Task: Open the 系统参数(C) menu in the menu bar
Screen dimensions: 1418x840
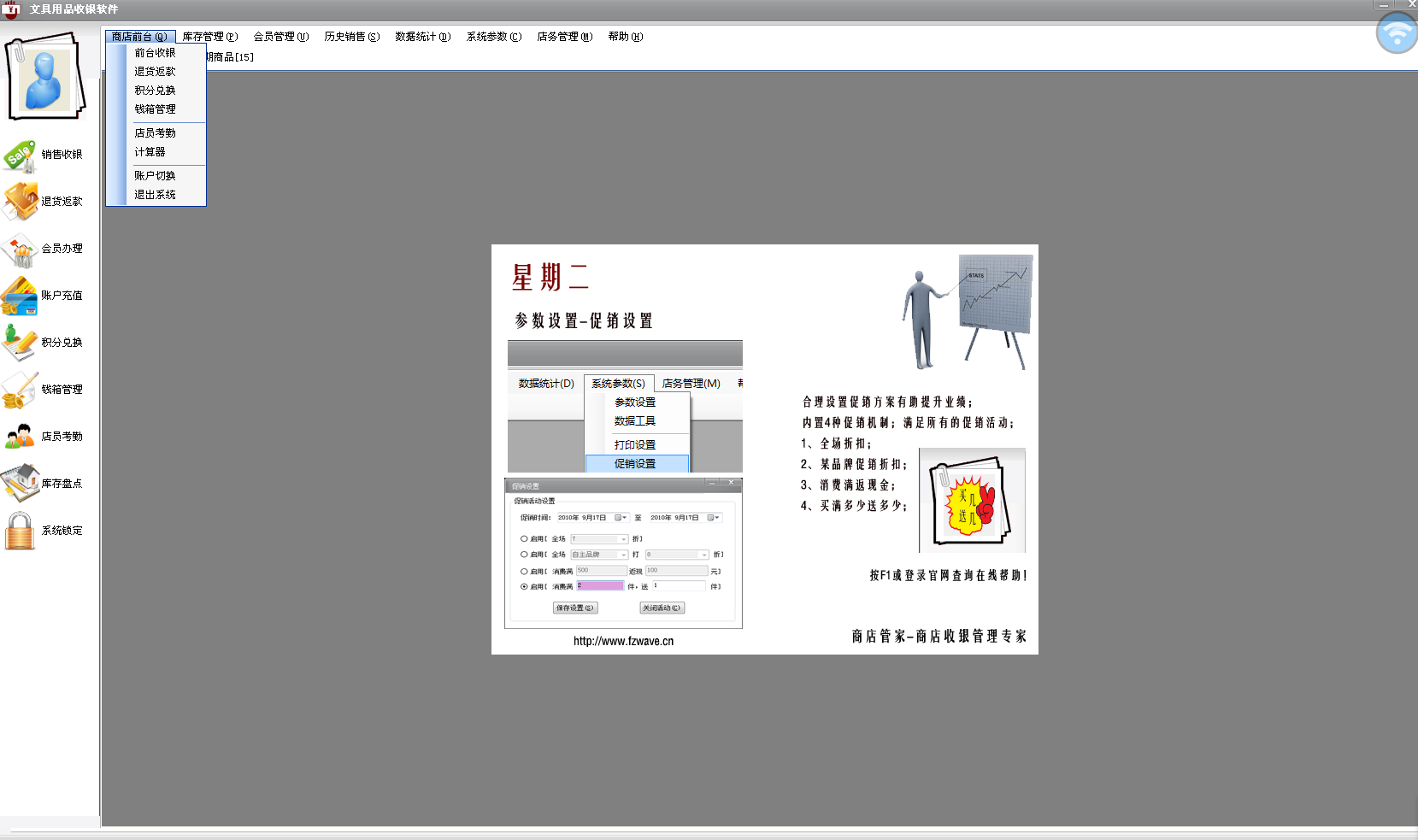Action: (x=493, y=37)
